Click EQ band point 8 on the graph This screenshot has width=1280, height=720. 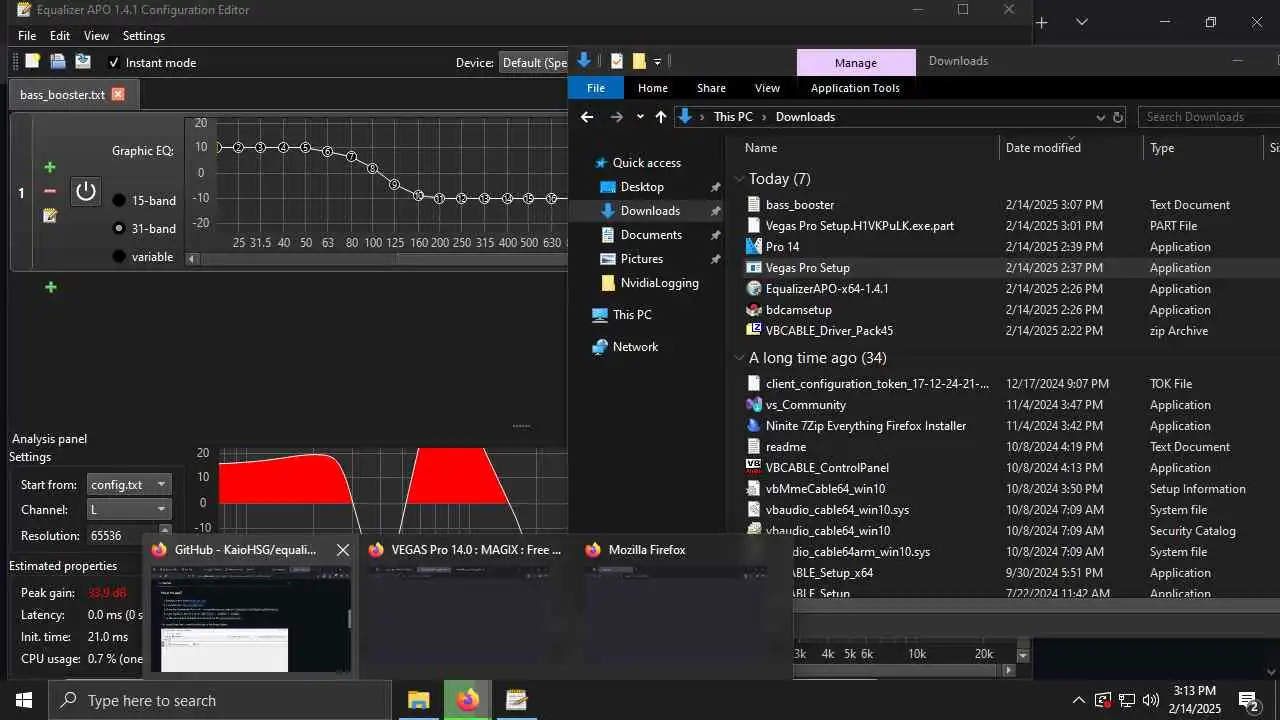point(373,168)
